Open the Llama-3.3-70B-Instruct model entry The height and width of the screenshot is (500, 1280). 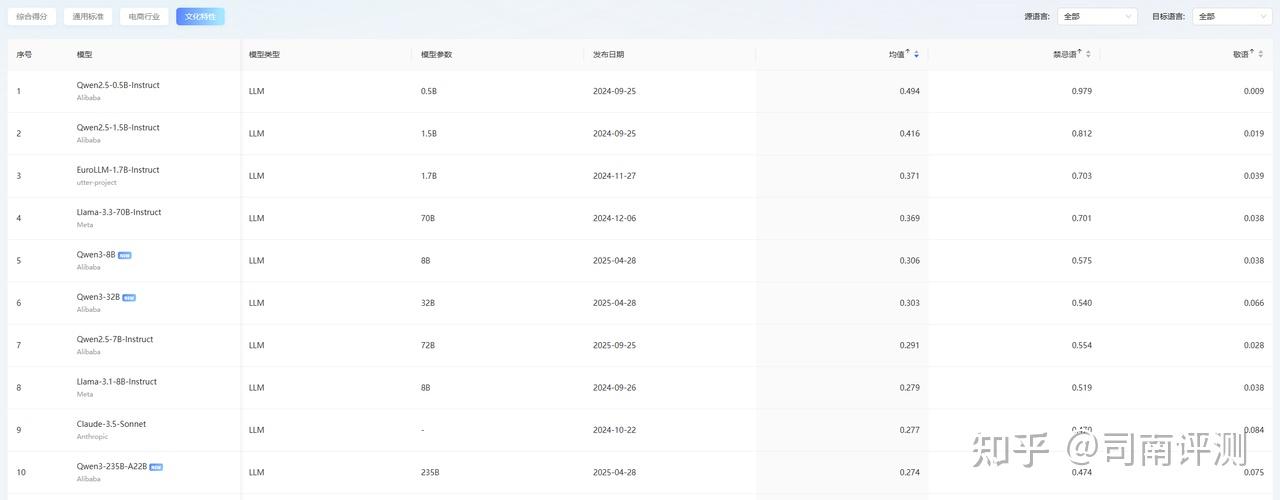pyautogui.click(x=119, y=212)
